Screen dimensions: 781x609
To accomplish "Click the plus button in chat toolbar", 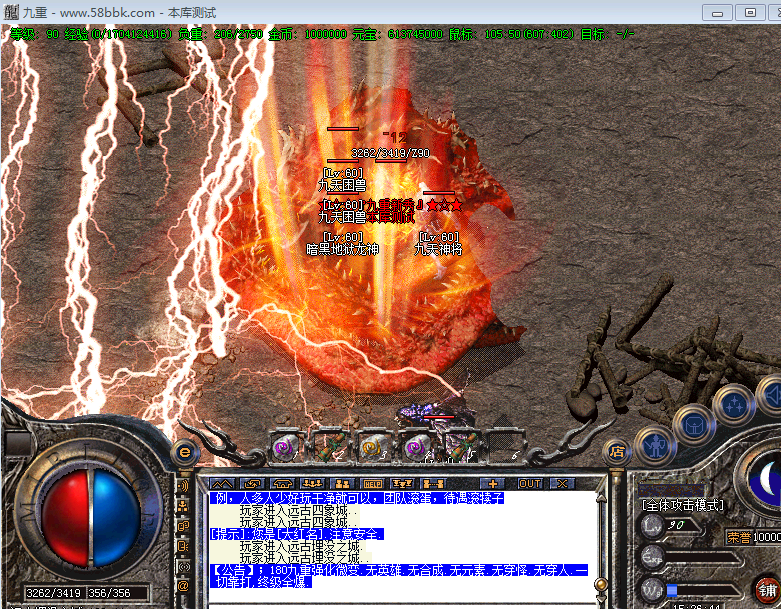I will pos(493,484).
